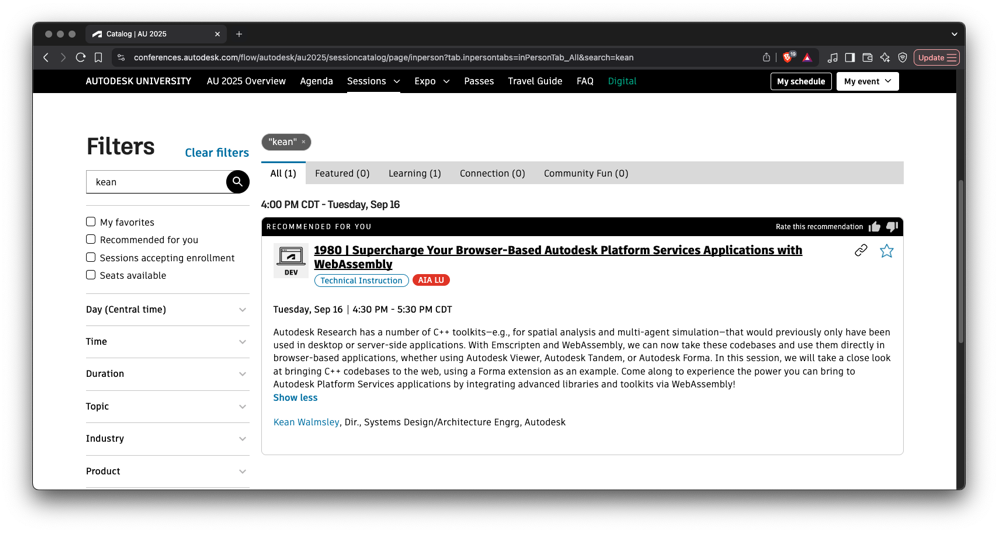Expand the Topic filter section
The height and width of the screenshot is (533, 998).
coord(167,407)
